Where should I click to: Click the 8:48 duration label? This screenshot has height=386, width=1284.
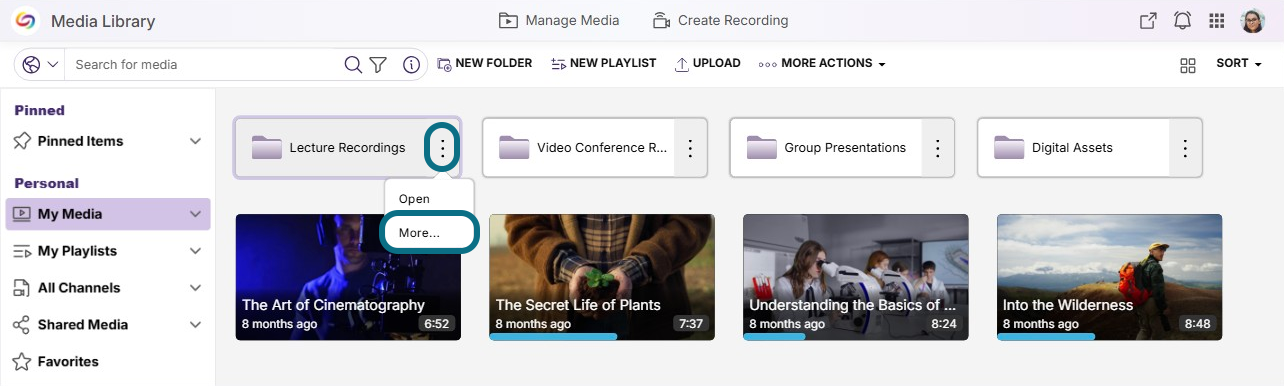(1197, 324)
